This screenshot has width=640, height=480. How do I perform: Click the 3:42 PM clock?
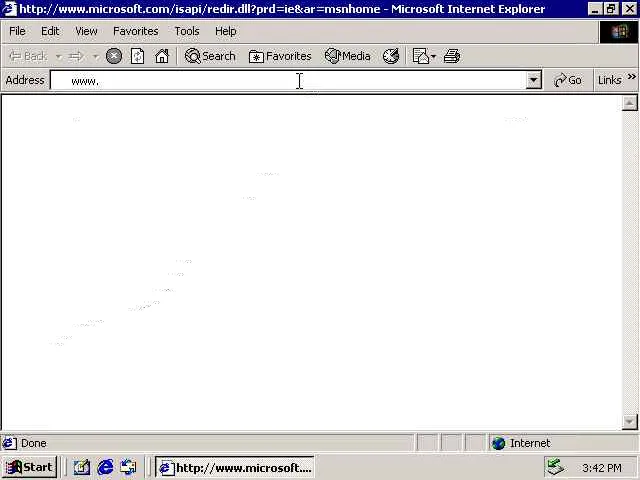[602, 468]
